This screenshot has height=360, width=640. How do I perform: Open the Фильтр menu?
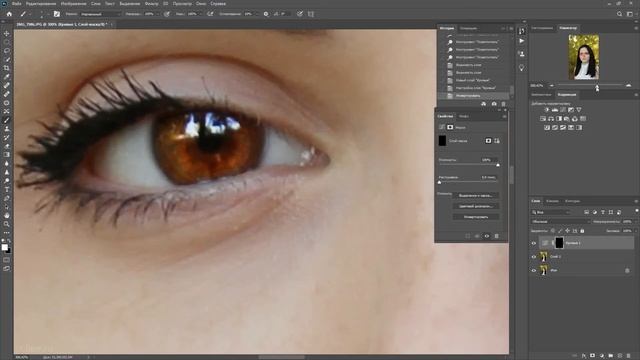151,4
